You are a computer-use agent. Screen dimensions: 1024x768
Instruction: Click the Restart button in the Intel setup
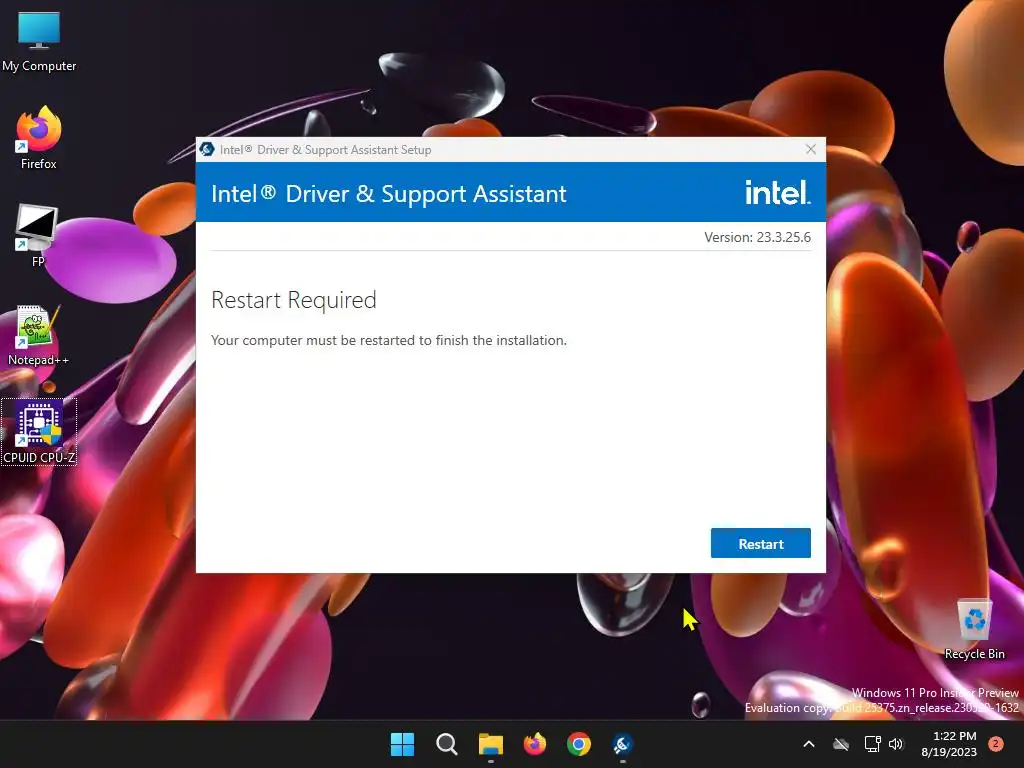760,543
